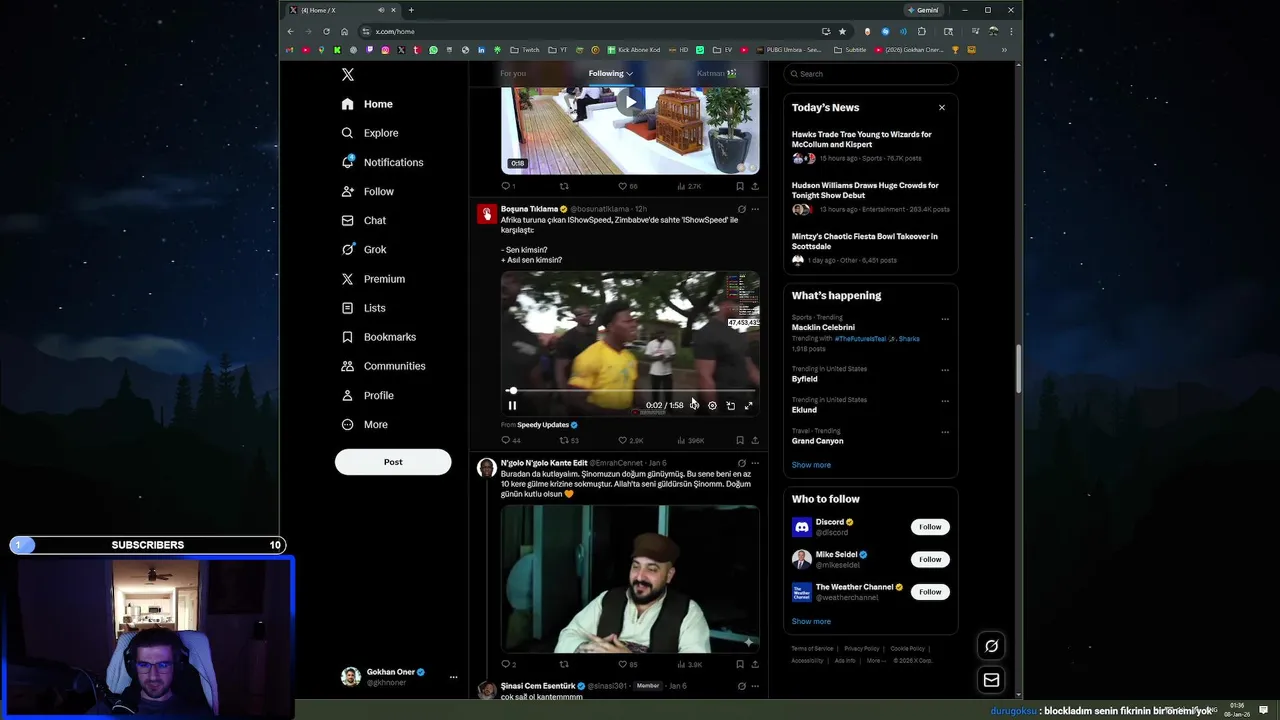Open Lists from the sidebar menu
This screenshot has width=1280, height=720.
point(363,308)
